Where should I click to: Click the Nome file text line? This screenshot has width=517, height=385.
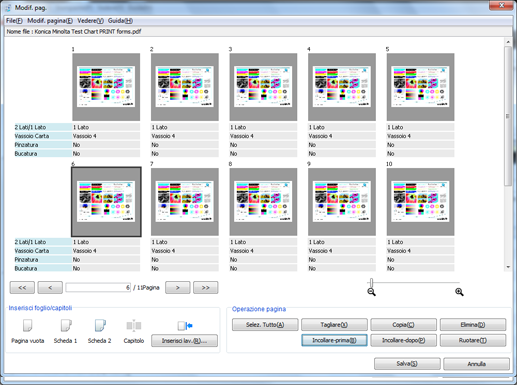coord(74,32)
